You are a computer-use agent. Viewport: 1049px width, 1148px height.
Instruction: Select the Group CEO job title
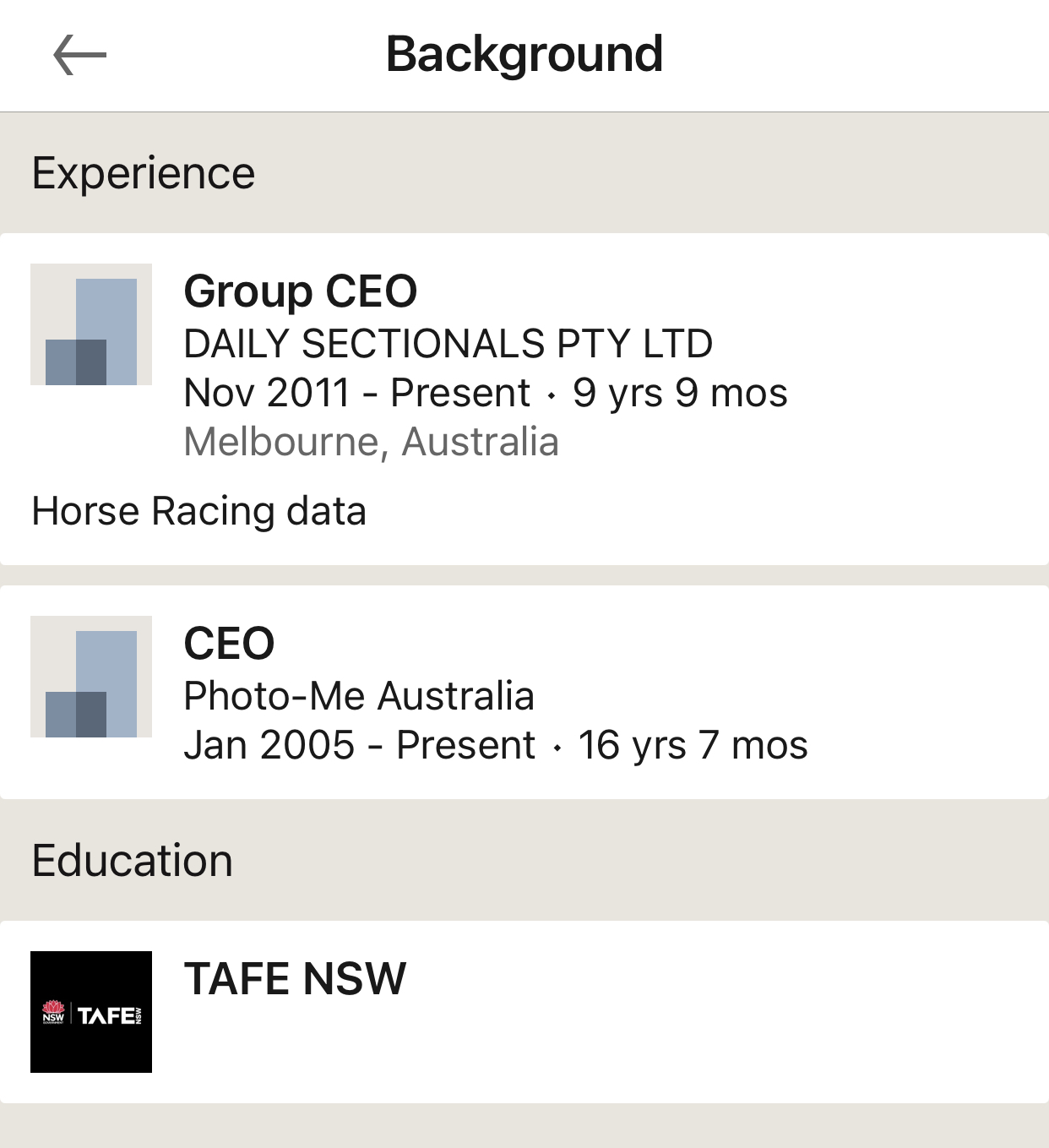(301, 291)
